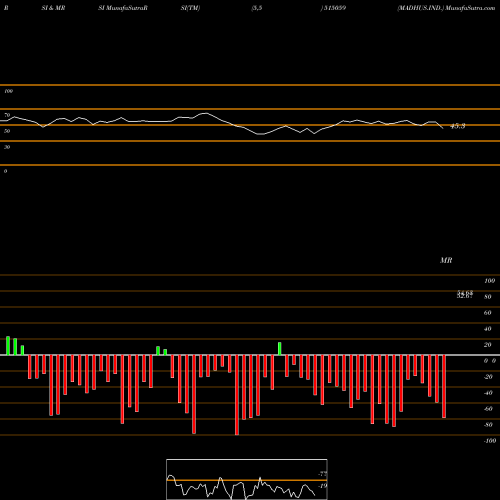500x500 pixels.
Task: Select the MR axis label '-40'
Action: 488,393
